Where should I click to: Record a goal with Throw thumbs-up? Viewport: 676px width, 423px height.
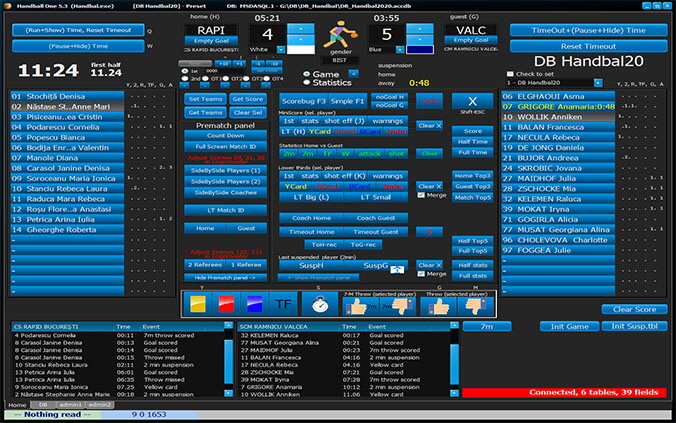(438, 306)
